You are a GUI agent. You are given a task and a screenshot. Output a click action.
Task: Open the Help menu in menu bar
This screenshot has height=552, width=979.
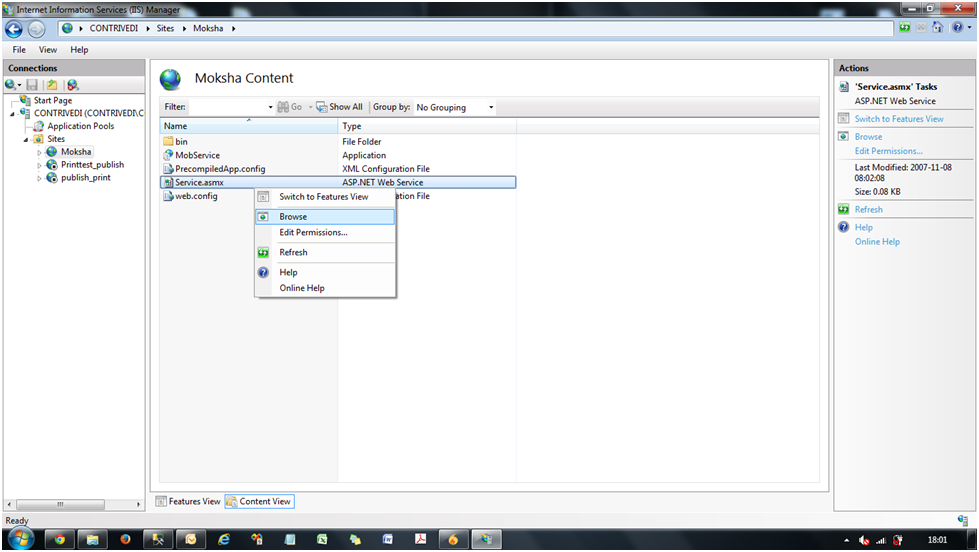[79, 50]
